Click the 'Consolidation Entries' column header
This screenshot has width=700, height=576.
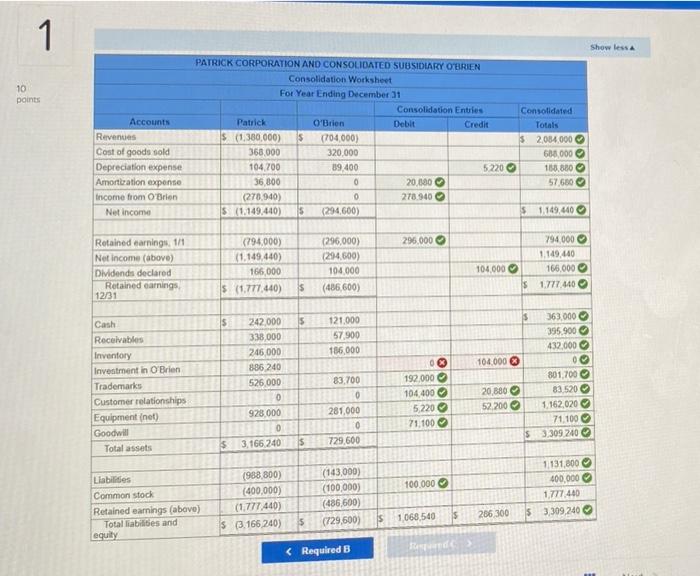pos(440,110)
